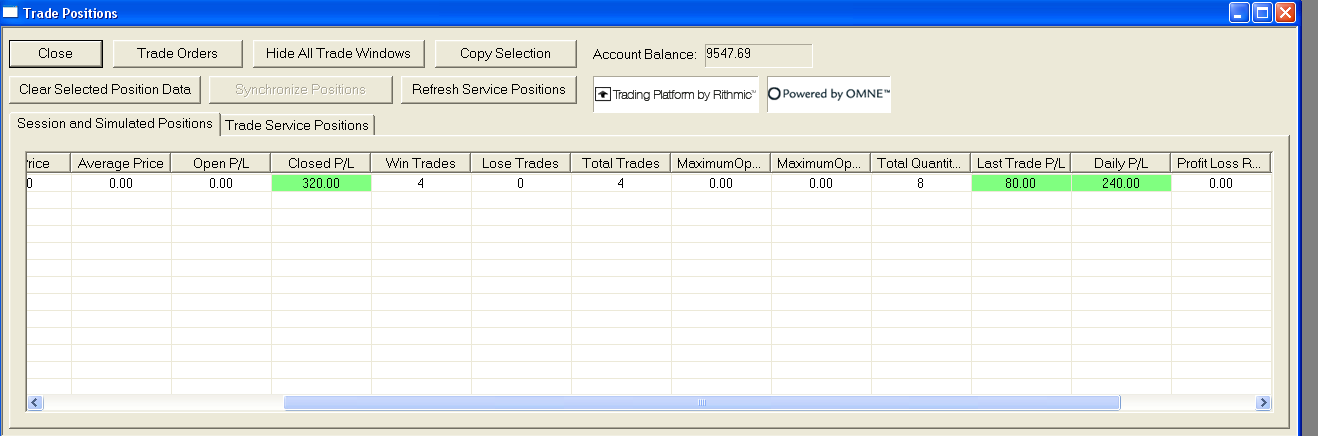Image resolution: width=1318 pixels, height=436 pixels.
Task: Select Session and Simulated Positions tab
Action: click(x=115, y=123)
